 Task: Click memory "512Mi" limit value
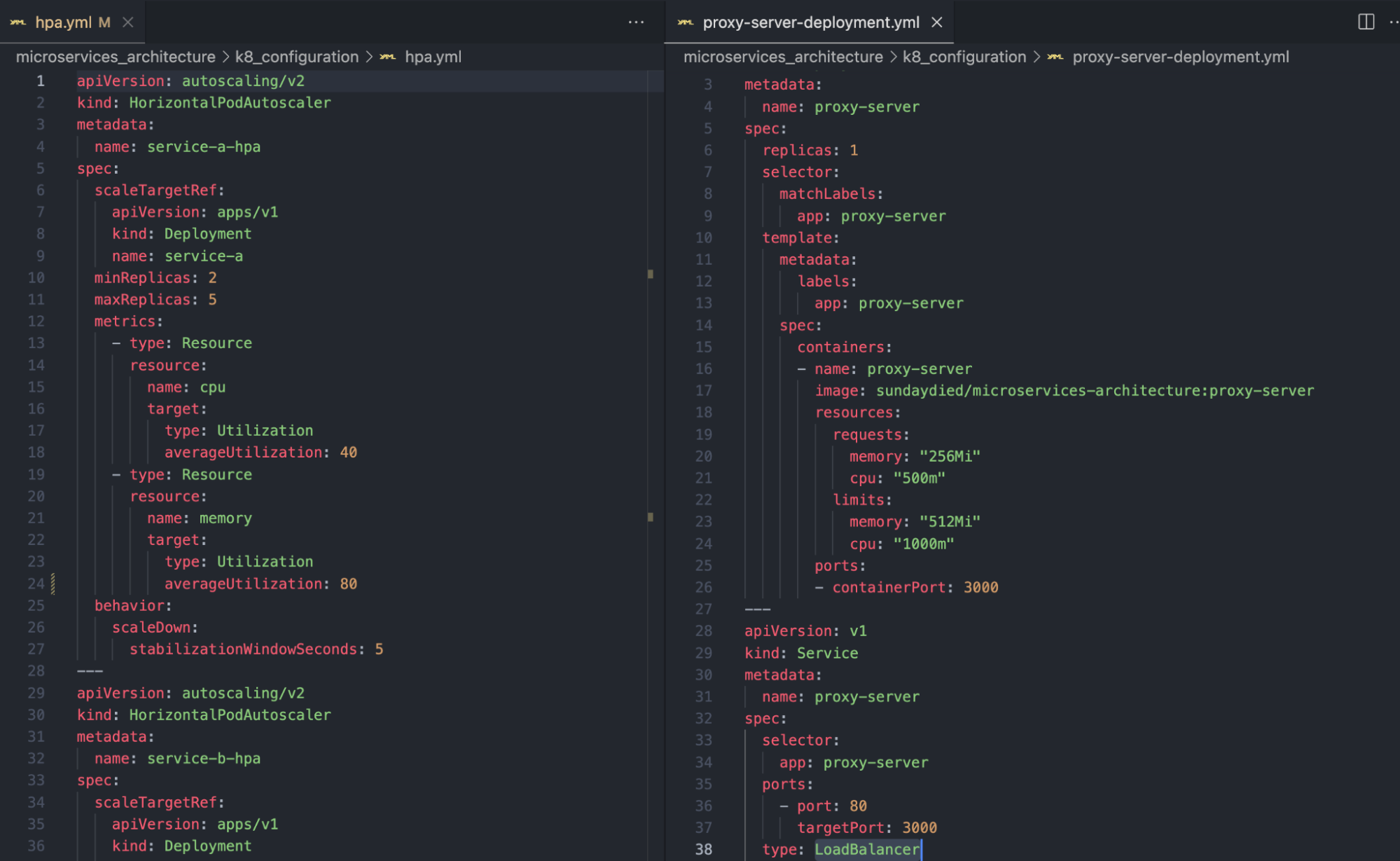pyautogui.click(x=950, y=521)
